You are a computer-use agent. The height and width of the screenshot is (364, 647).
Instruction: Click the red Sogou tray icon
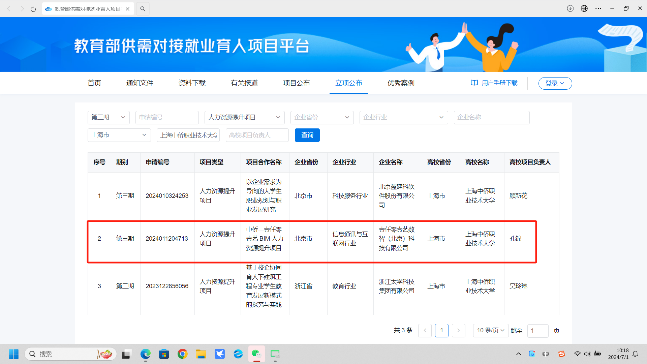point(562,354)
